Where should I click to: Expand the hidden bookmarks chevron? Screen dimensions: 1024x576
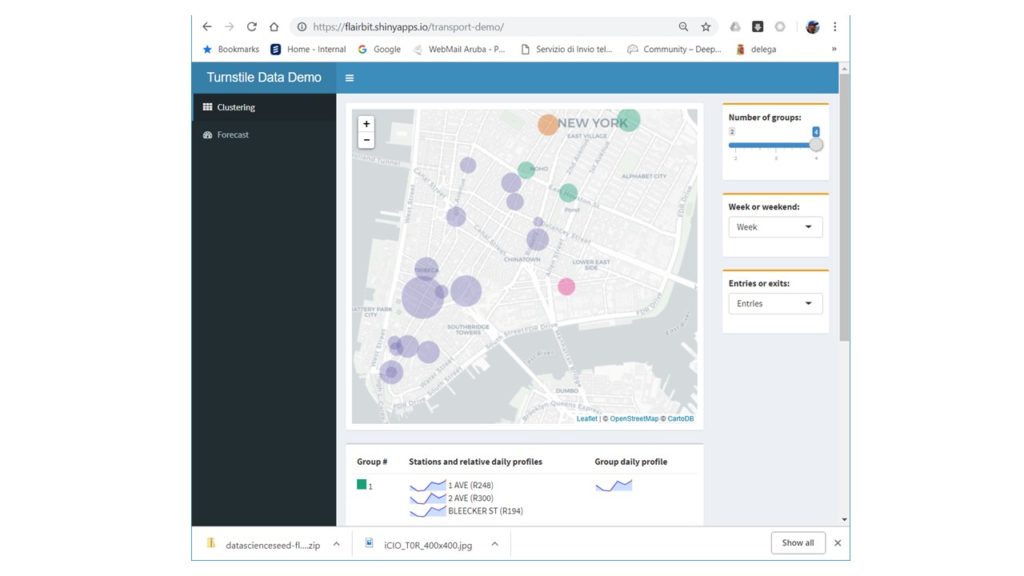(x=834, y=49)
